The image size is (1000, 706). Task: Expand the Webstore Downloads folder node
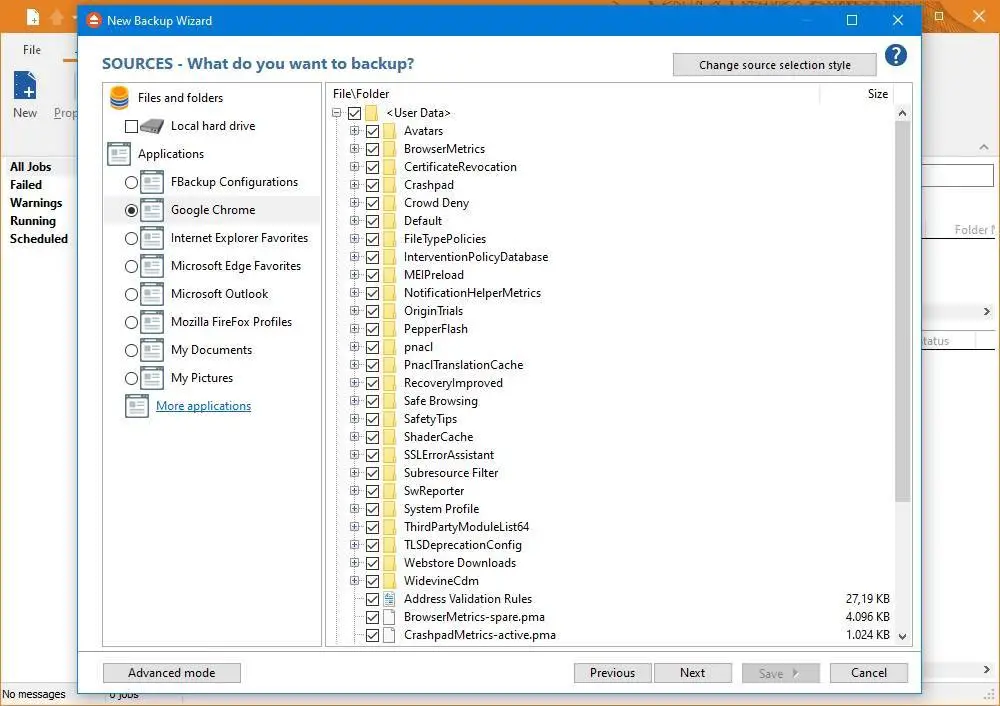pos(355,563)
